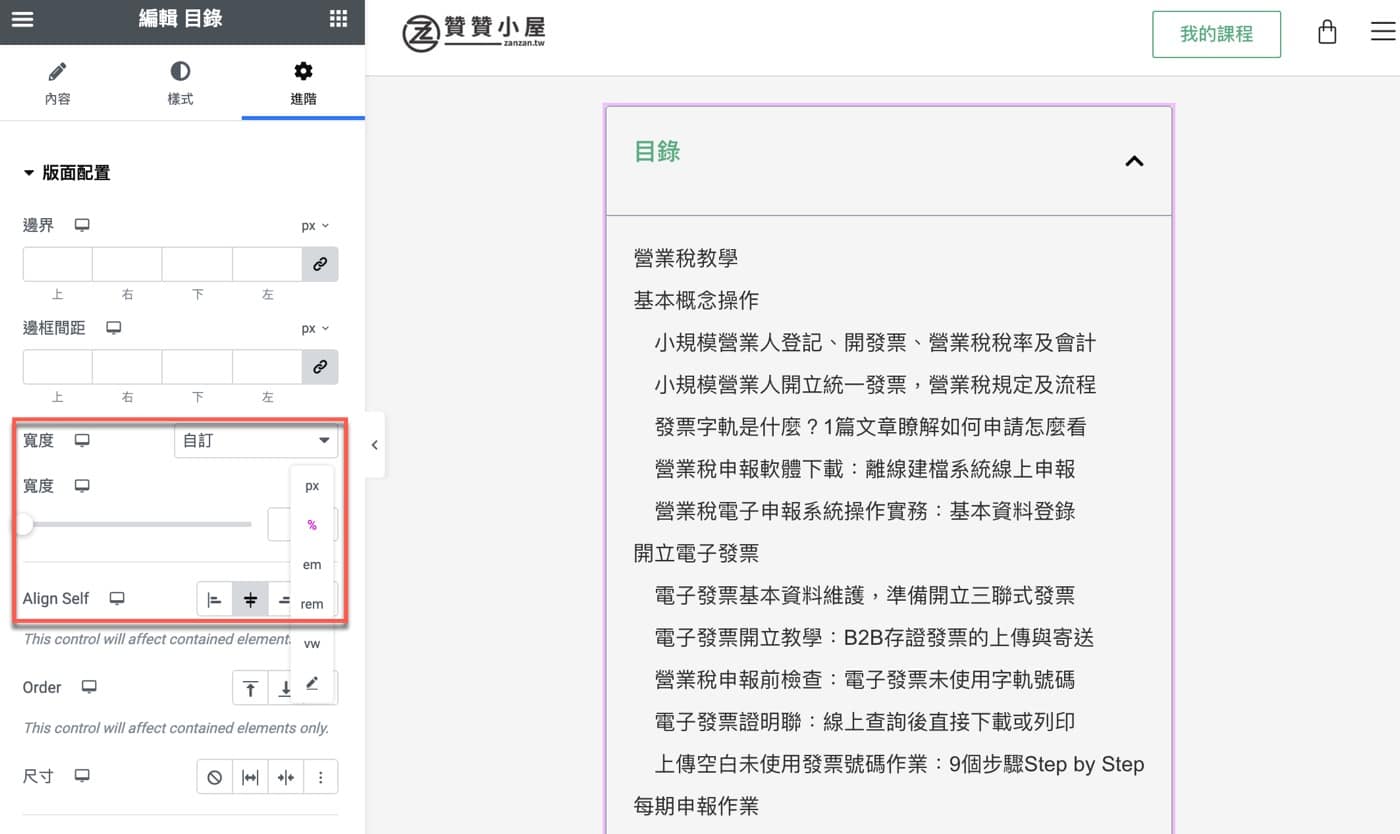This screenshot has width=1400, height=834.
Task: Switch to the 樣式 tab
Action: (x=180, y=83)
